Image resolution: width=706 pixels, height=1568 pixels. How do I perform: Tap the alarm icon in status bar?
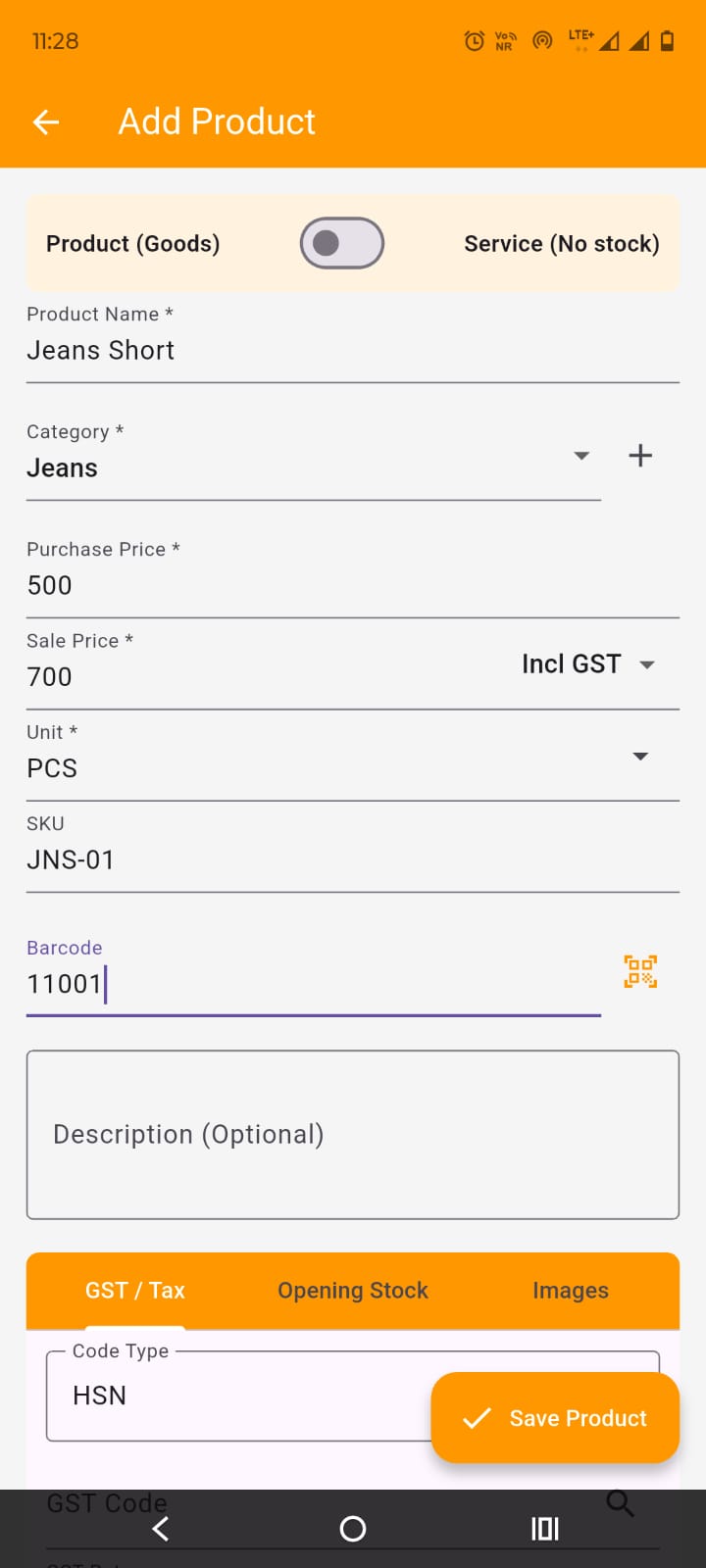(475, 41)
